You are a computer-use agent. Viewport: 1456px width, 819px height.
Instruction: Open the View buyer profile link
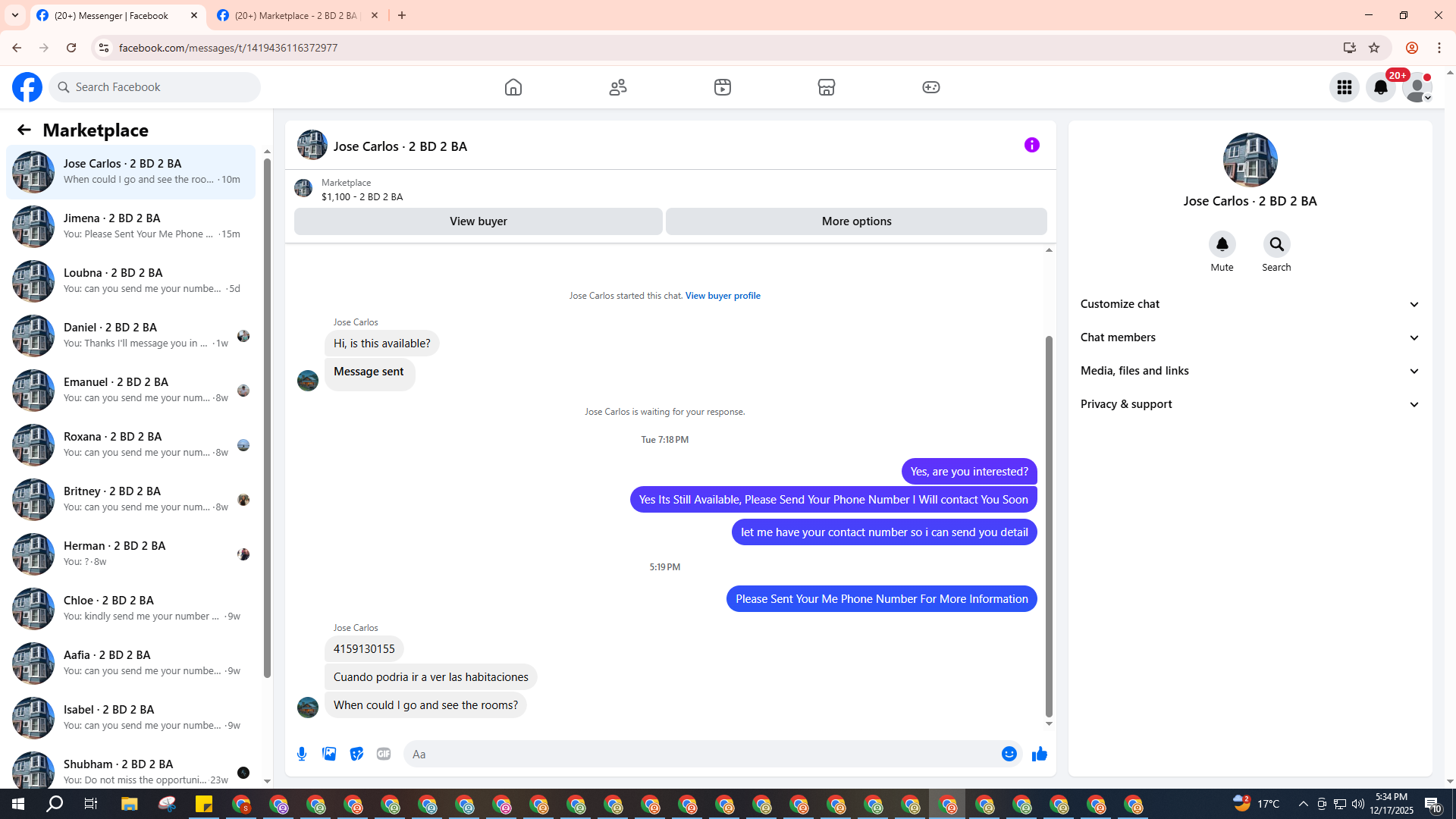723,296
